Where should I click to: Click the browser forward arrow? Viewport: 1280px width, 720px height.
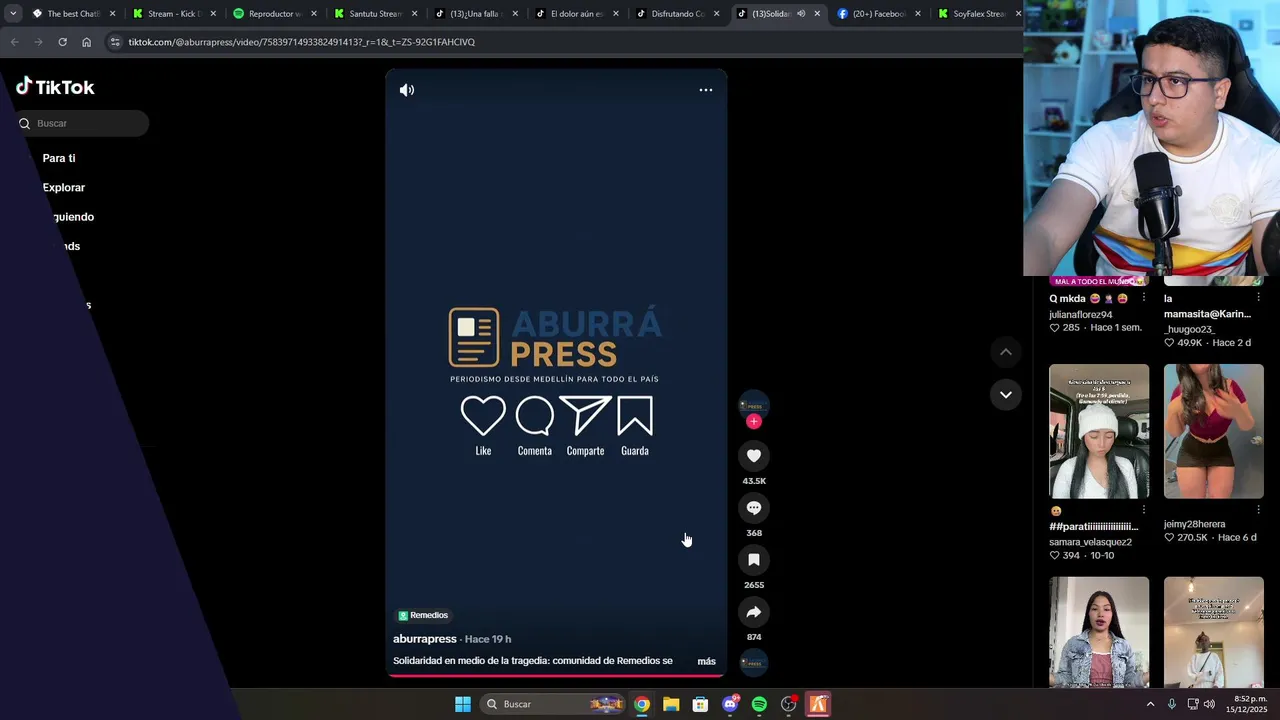coord(38,42)
